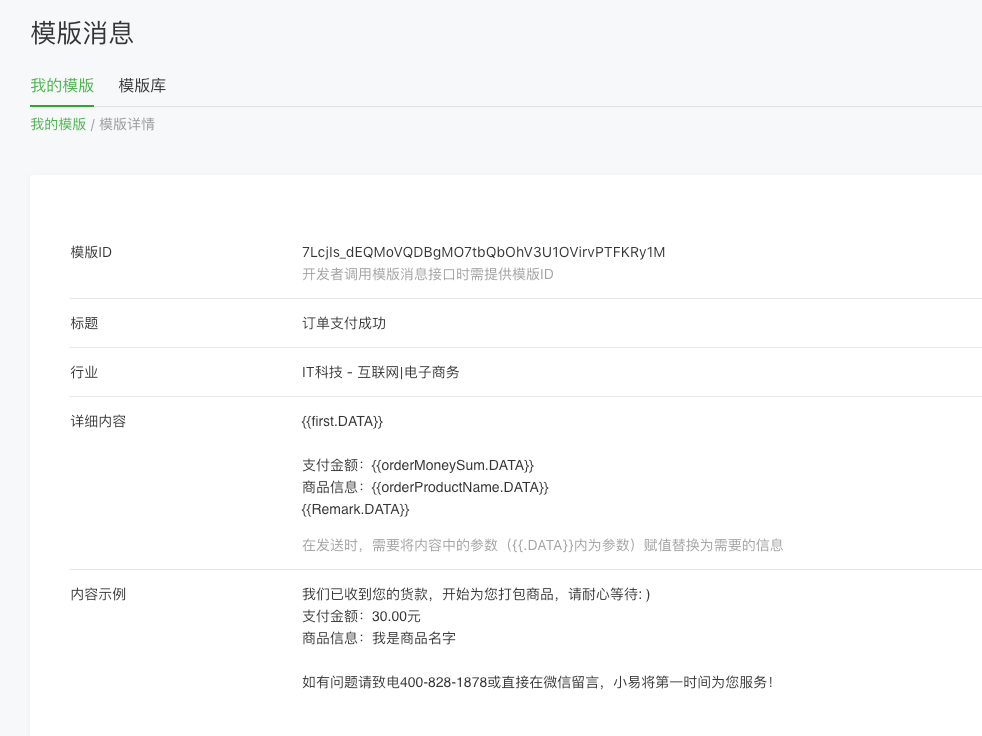The image size is (982, 736).
Task: Click the 内容示例 field label
Action: coord(98,594)
